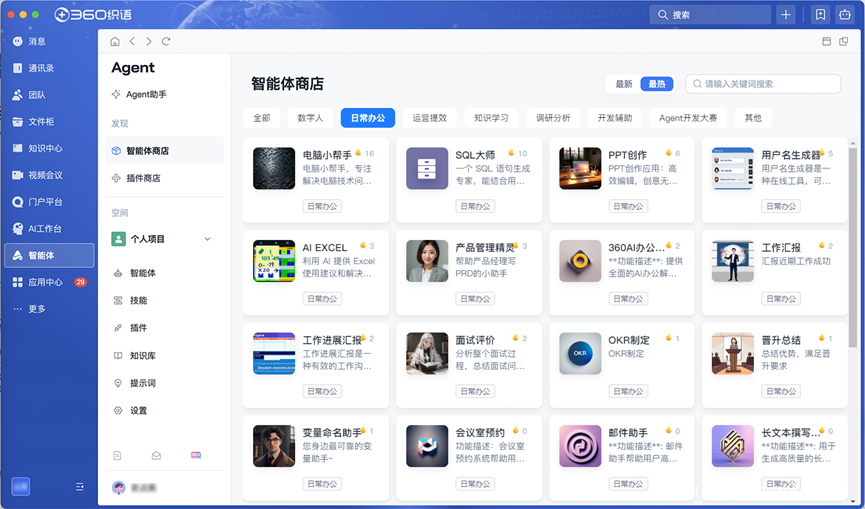Open 视频会议 in the left sidebar
Viewport: 865px width, 509px height.
(45, 175)
